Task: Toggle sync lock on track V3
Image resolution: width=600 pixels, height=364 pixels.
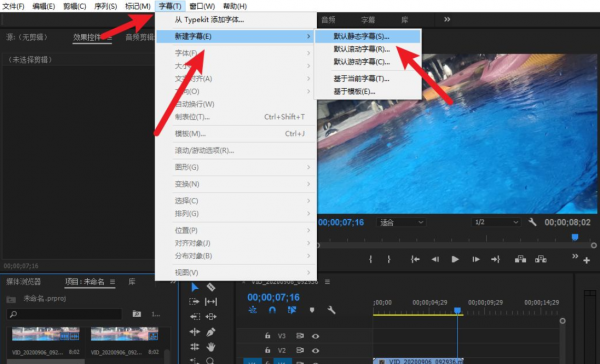Action: (300, 336)
